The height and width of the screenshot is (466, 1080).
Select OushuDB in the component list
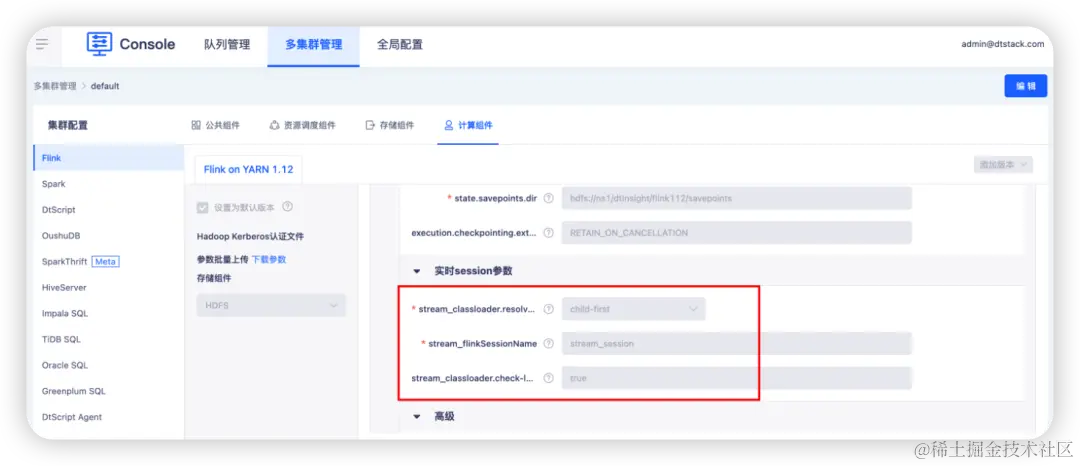point(108,235)
